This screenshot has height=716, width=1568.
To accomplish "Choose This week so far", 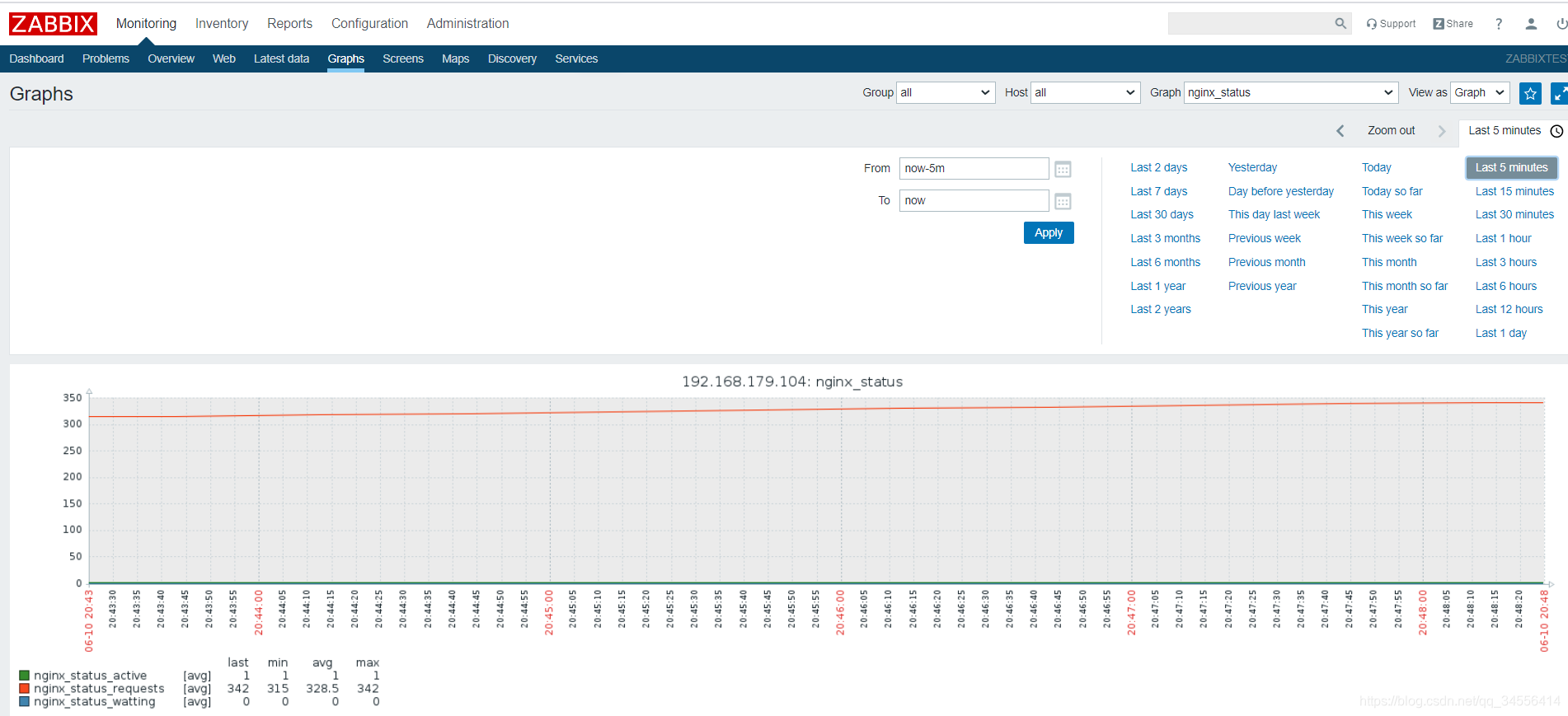I will coord(1402,239).
